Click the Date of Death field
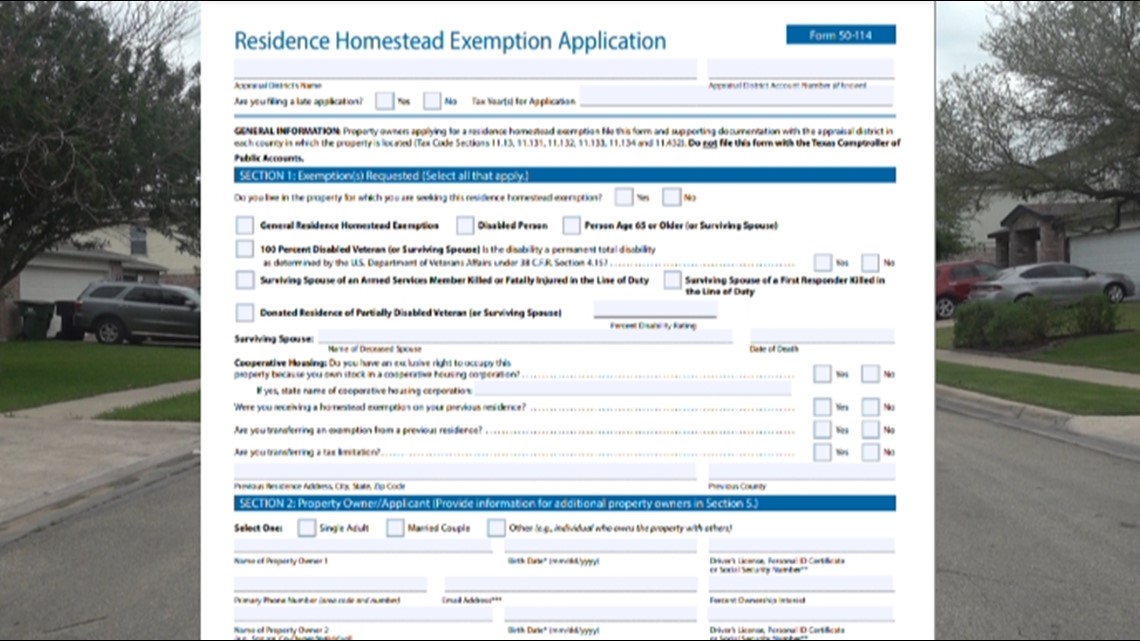The width and height of the screenshot is (1140, 641). pyautogui.click(x=822, y=335)
